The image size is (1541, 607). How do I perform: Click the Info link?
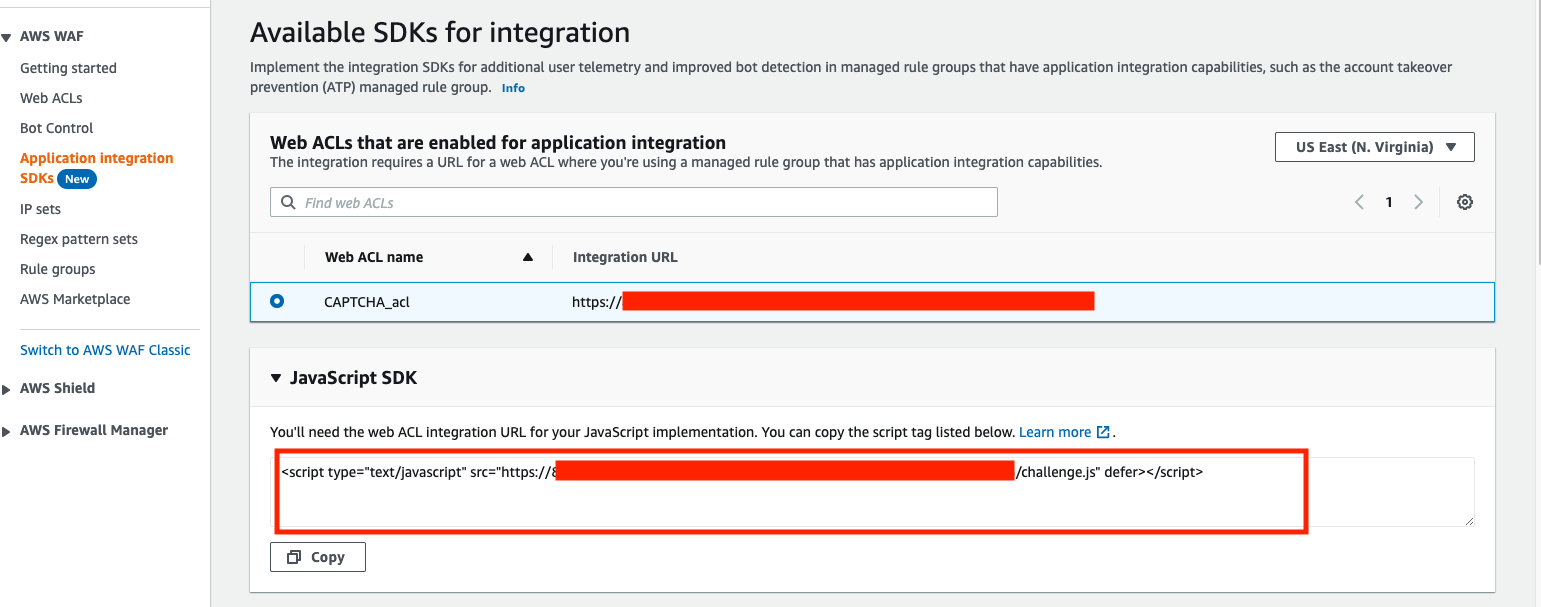pyautogui.click(x=513, y=88)
